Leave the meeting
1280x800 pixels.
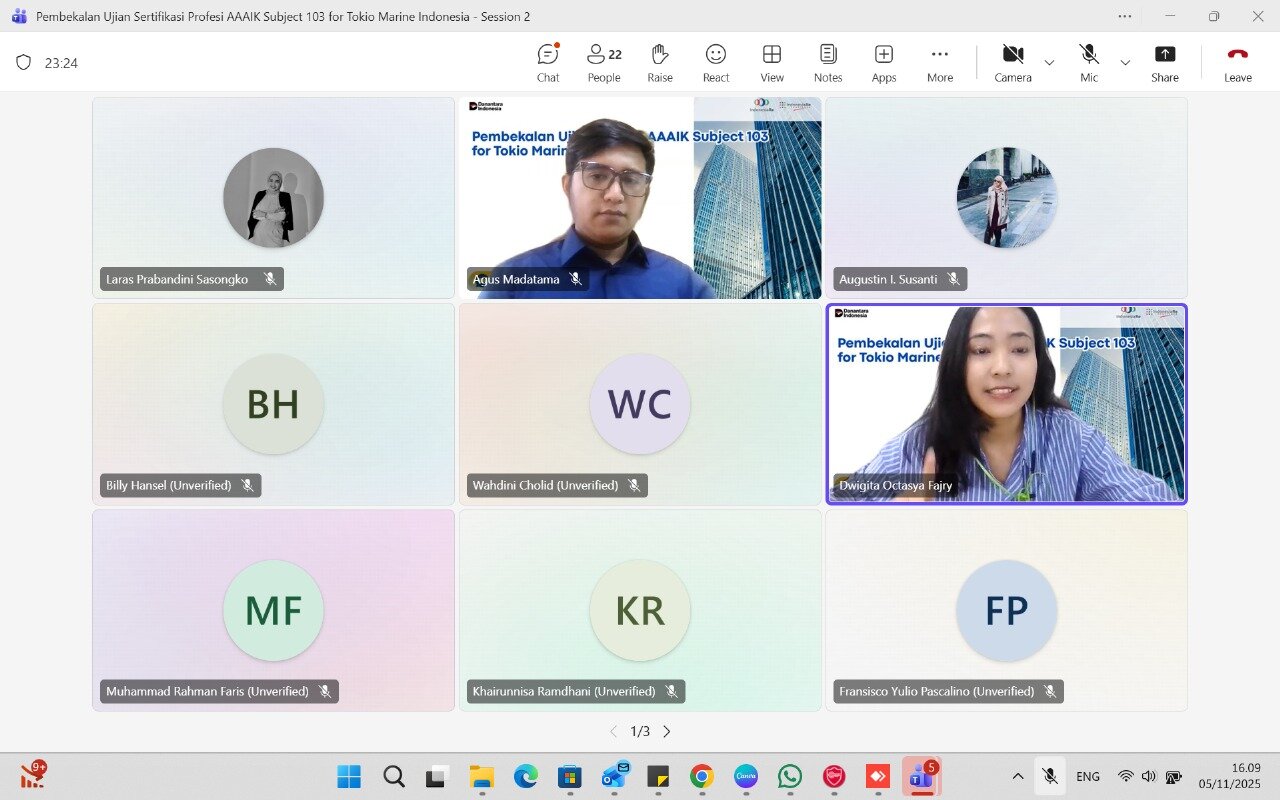(x=1237, y=62)
